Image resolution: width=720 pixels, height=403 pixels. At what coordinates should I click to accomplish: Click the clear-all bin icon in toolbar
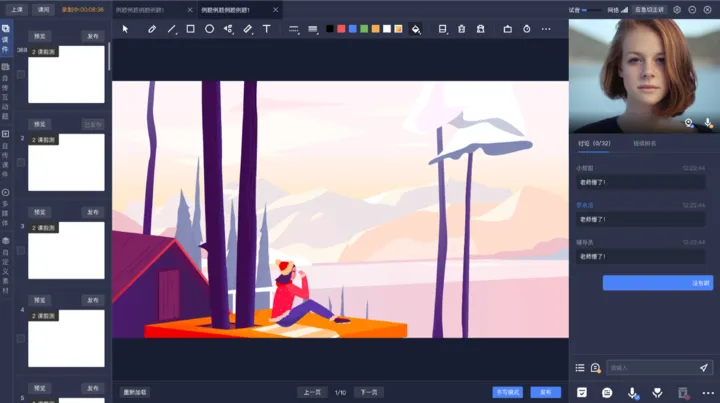point(480,29)
